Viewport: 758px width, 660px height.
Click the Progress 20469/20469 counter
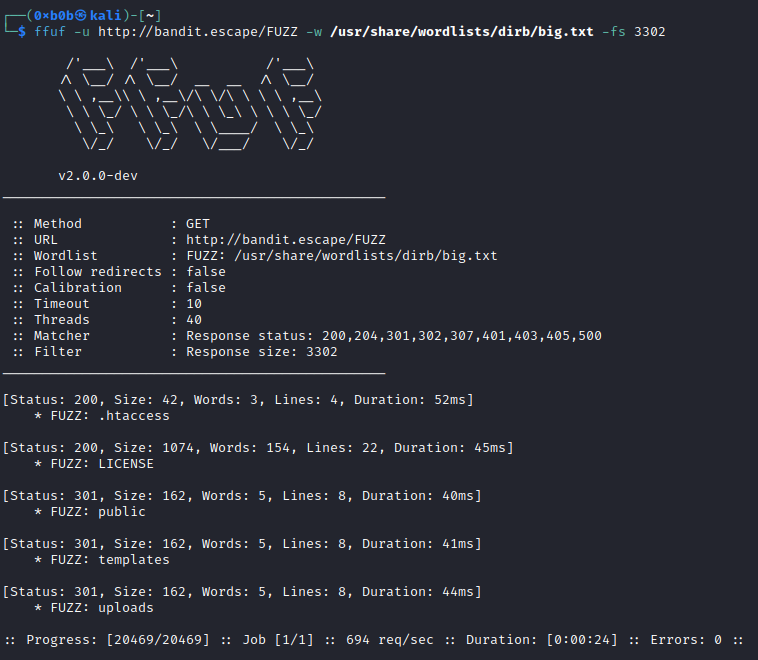pyautogui.click(x=158, y=640)
